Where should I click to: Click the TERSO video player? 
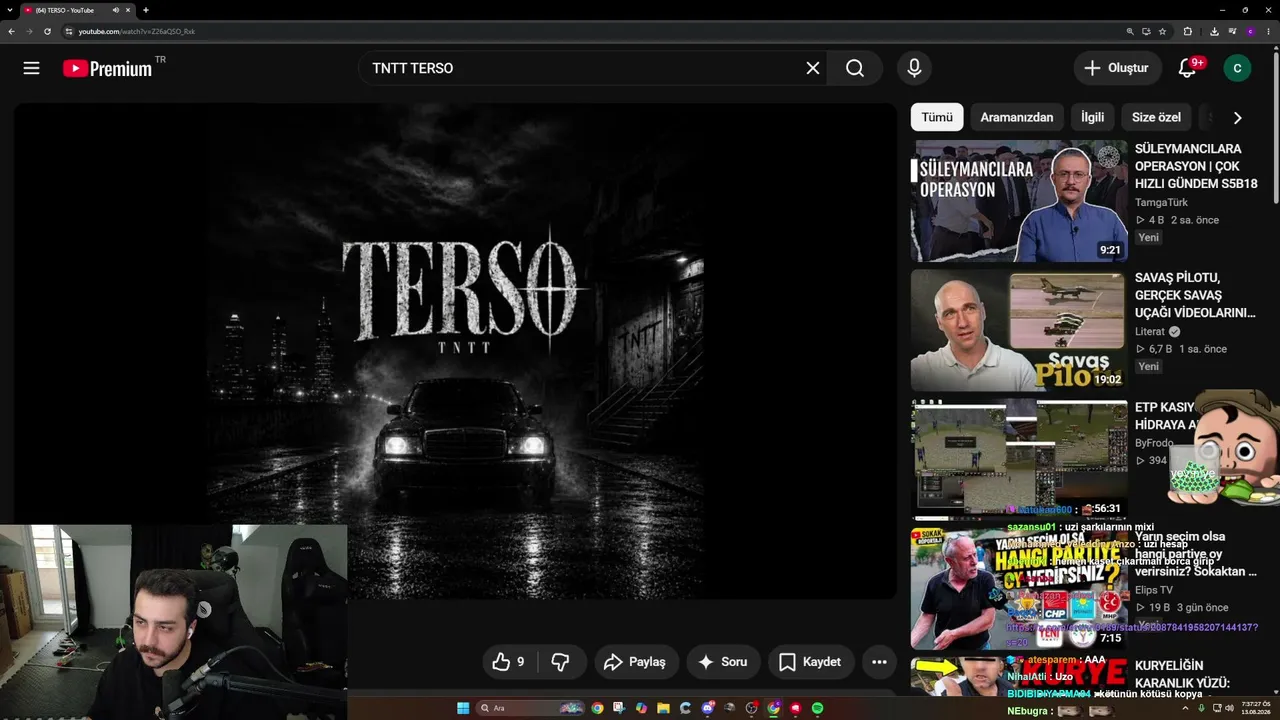click(455, 350)
